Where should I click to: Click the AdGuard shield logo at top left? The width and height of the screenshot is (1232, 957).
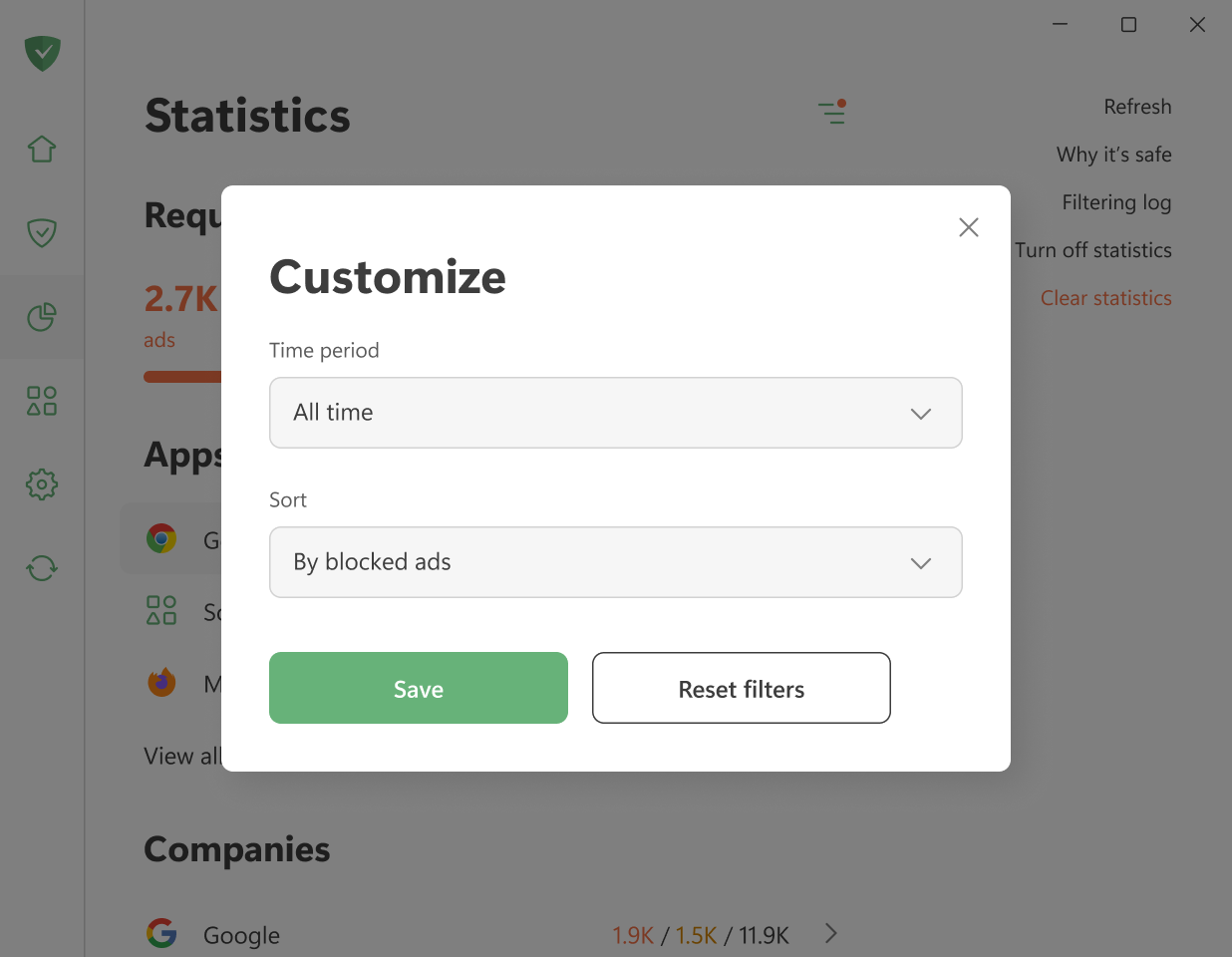[x=41, y=54]
